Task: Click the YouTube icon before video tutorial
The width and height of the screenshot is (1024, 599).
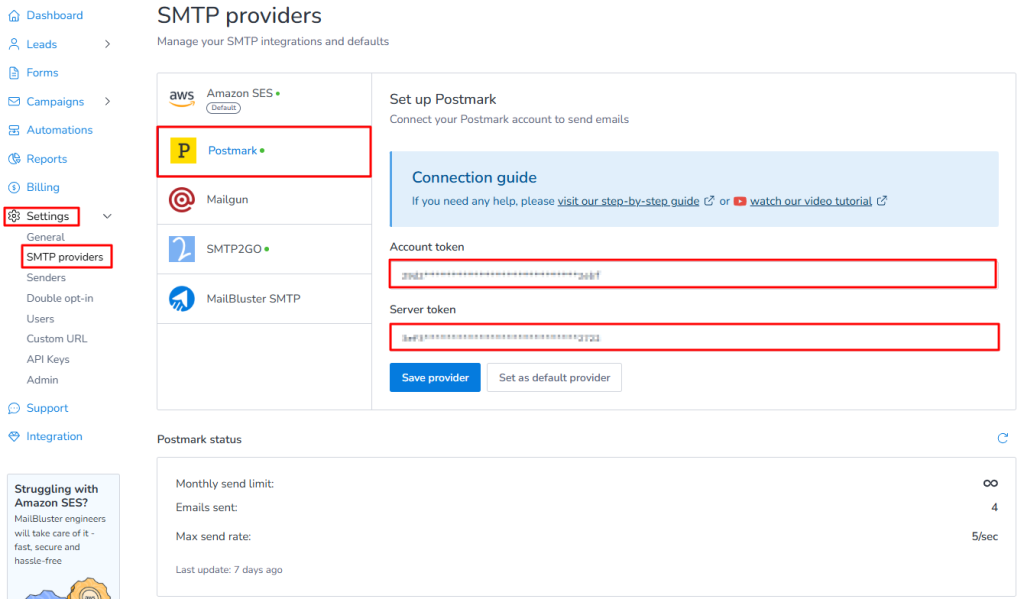Action: (x=739, y=201)
